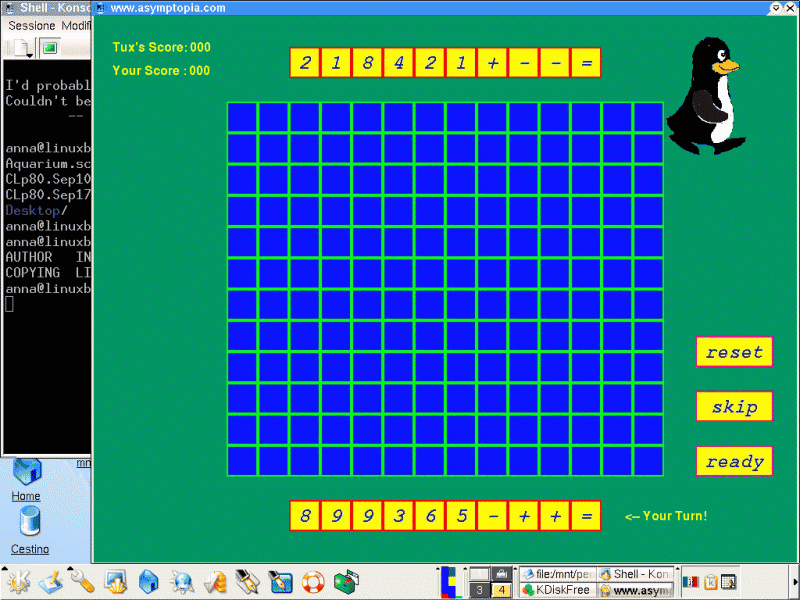Click the blue pen drawing panel icon
This screenshot has height=600, width=800.
280,582
